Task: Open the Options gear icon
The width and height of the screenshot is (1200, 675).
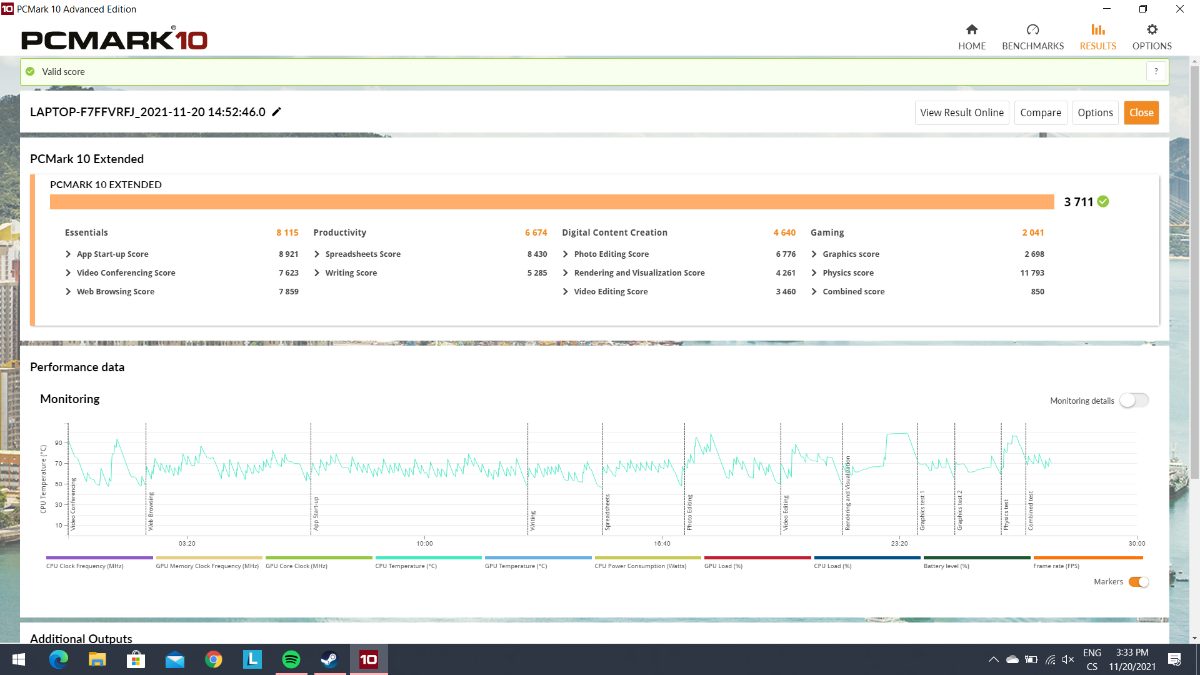Action: [x=1151, y=30]
